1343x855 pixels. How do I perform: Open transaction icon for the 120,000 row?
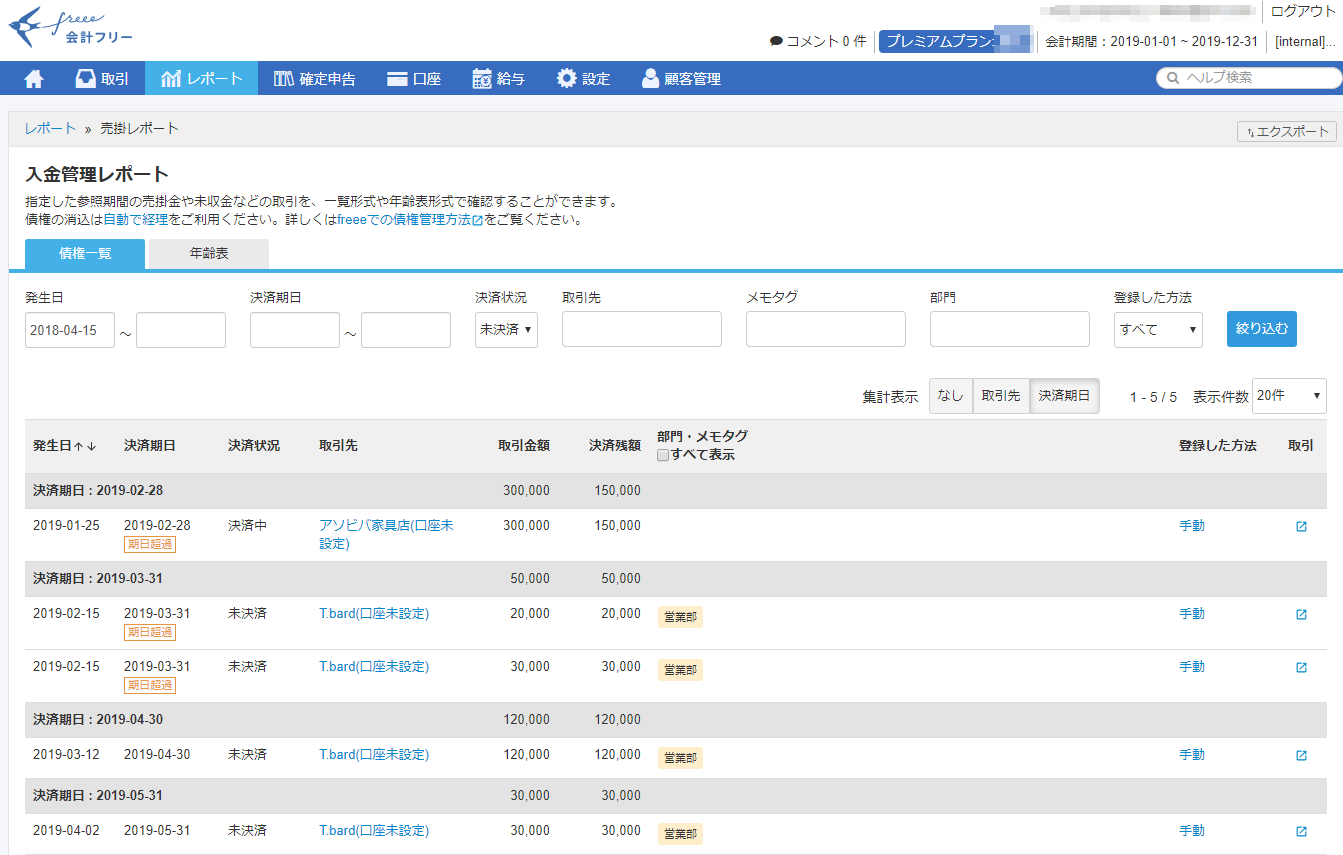click(x=1301, y=755)
